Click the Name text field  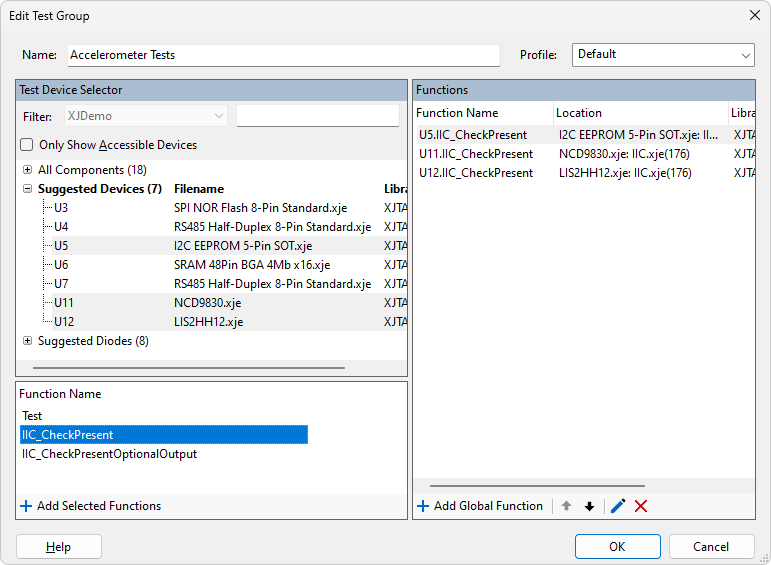coord(283,56)
